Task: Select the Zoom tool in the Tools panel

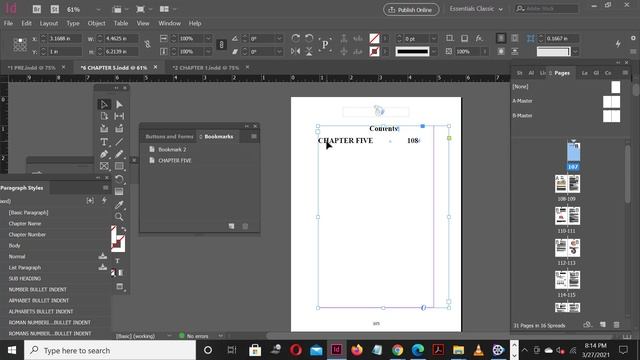Action: pos(119,217)
